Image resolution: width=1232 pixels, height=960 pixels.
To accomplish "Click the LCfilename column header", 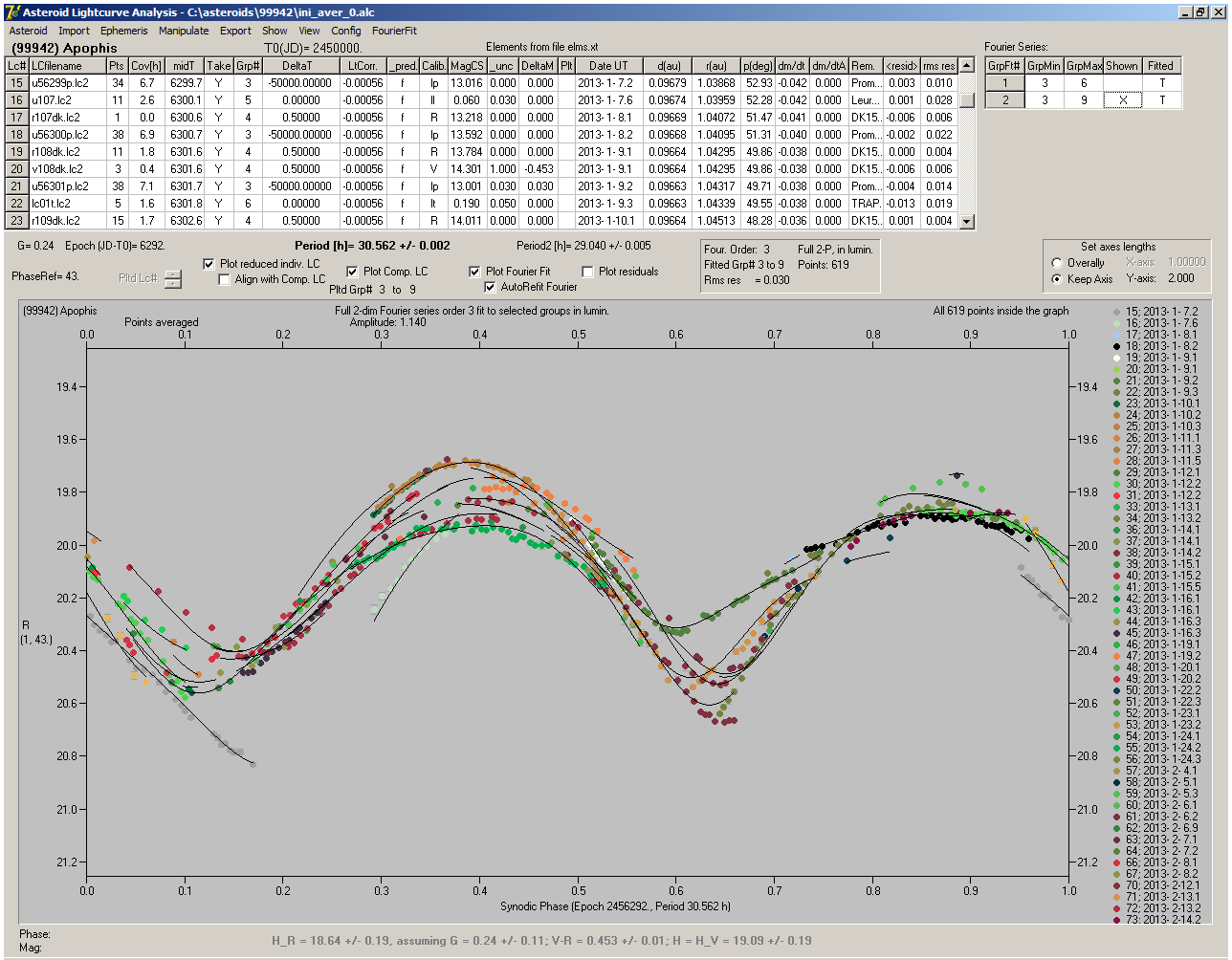I will coord(67,66).
